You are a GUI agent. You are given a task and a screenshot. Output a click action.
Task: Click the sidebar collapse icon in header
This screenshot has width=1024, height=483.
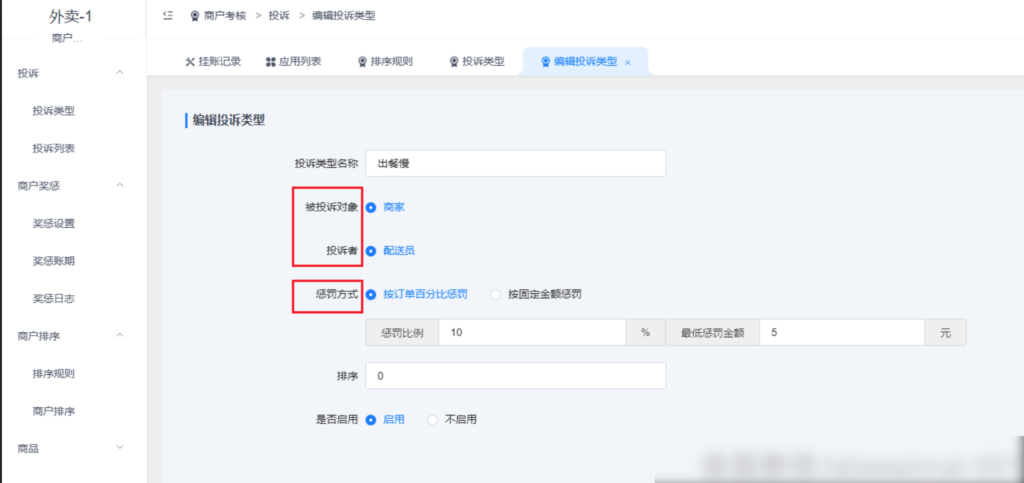coord(167,16)
